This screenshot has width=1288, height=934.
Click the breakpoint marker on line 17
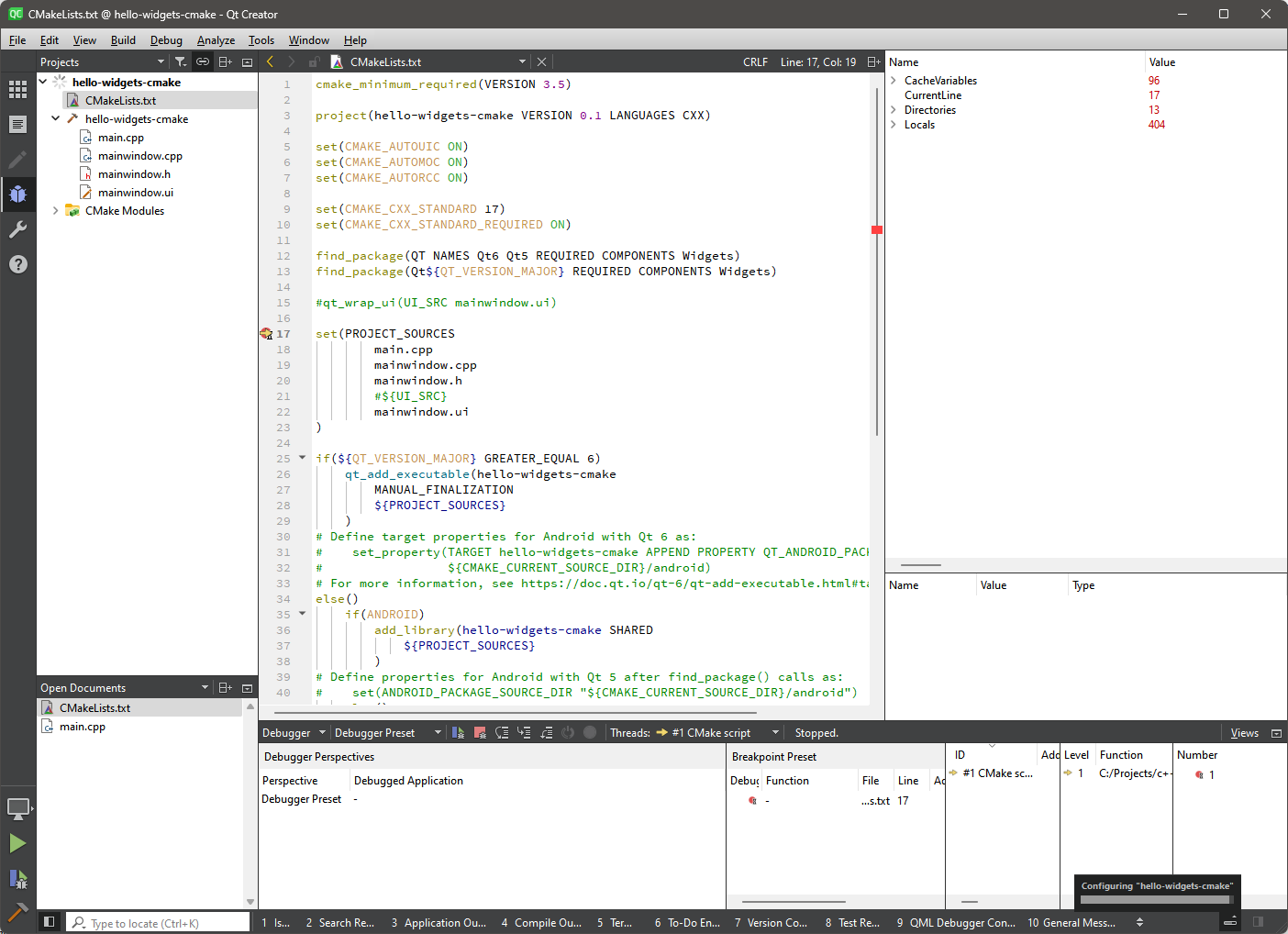[x=266, y=334]
